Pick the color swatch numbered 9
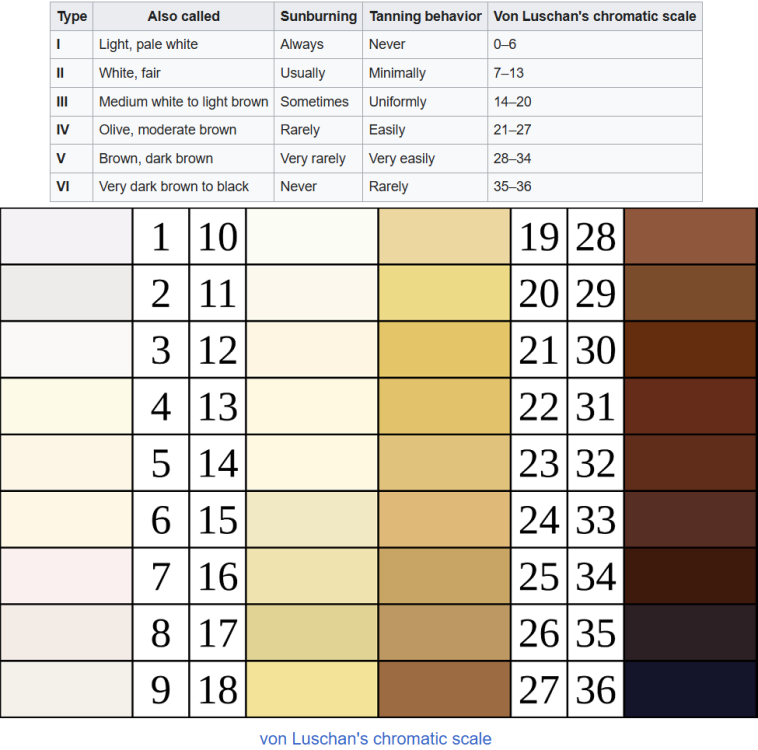758x750 pixels. [67, 689]
